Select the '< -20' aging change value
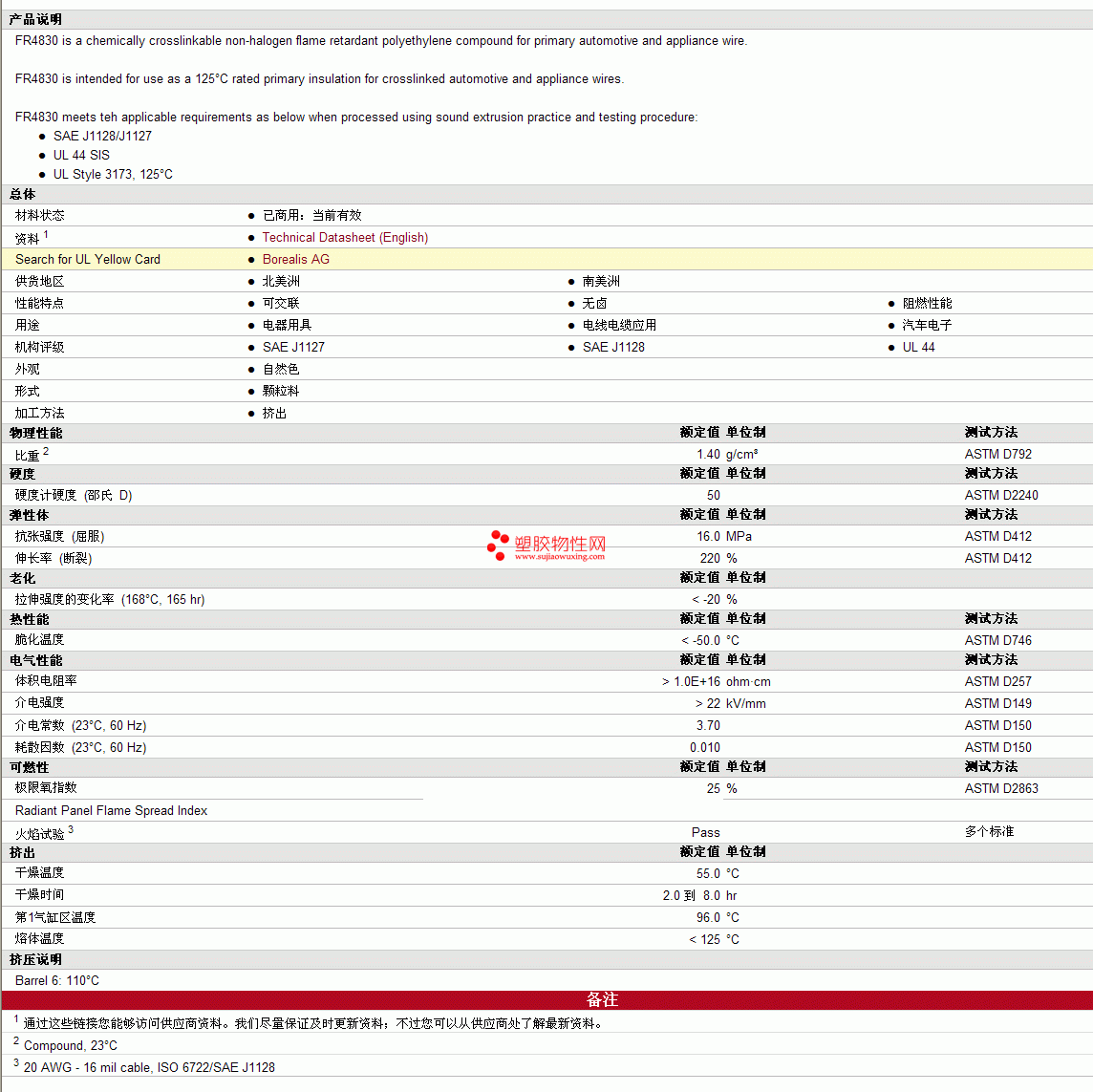 706,599
